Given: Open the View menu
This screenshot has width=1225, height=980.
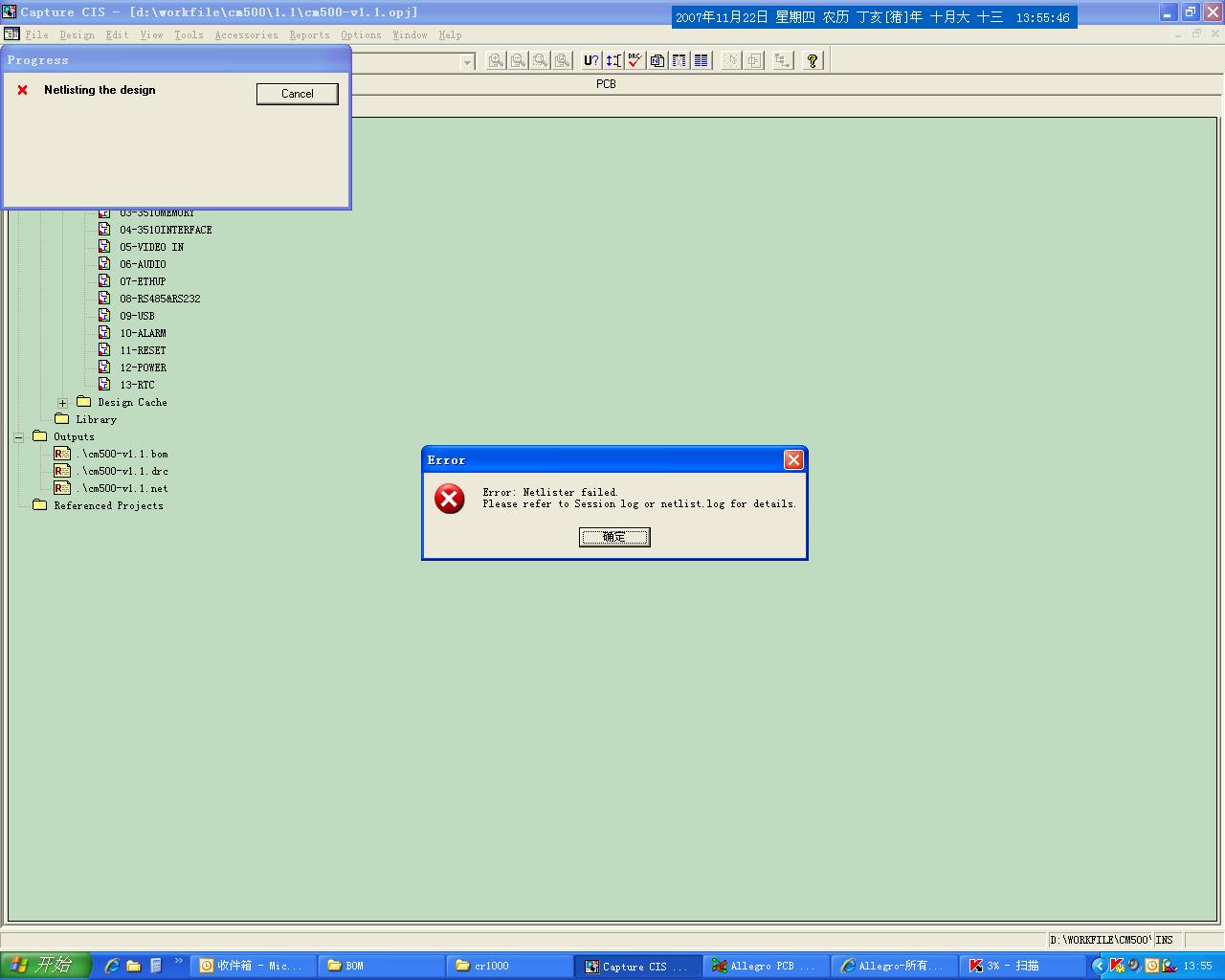Looking at the screenshot, I should tap(151, 34).
